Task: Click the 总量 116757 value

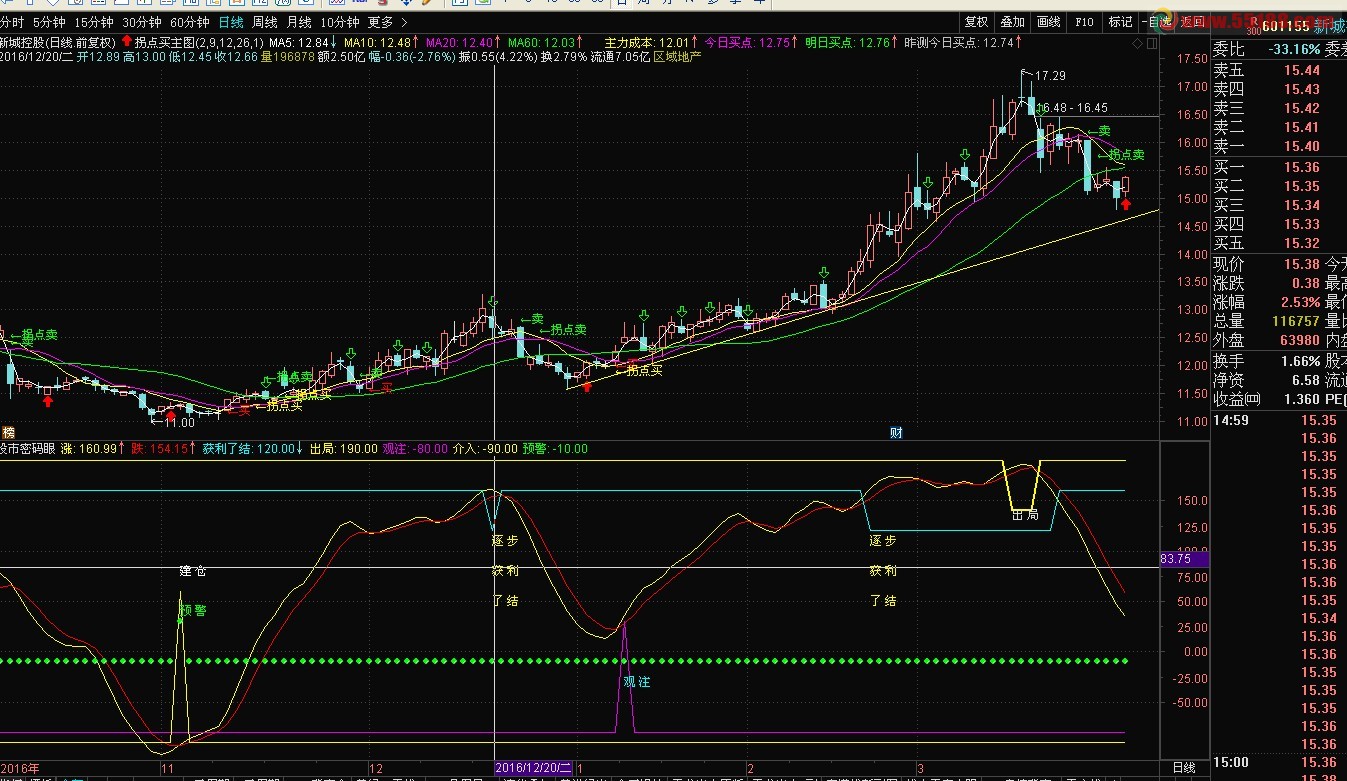Action: tap(1296, 321)
